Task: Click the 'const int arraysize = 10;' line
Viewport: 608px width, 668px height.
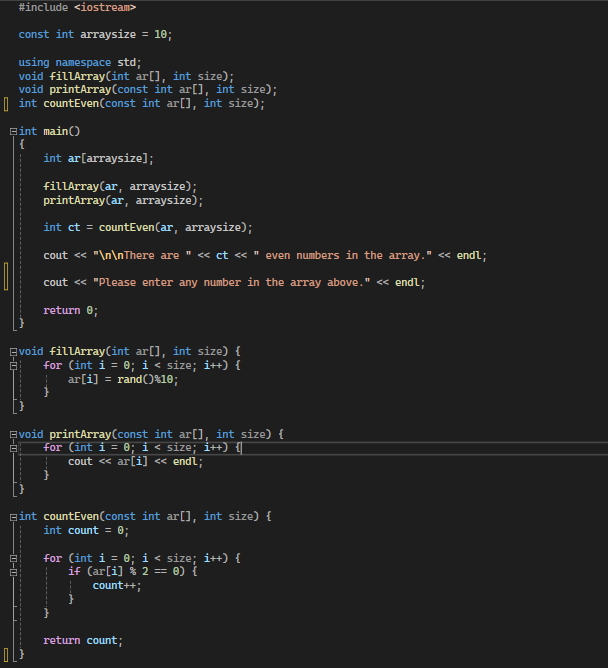Action: [95, 34]
